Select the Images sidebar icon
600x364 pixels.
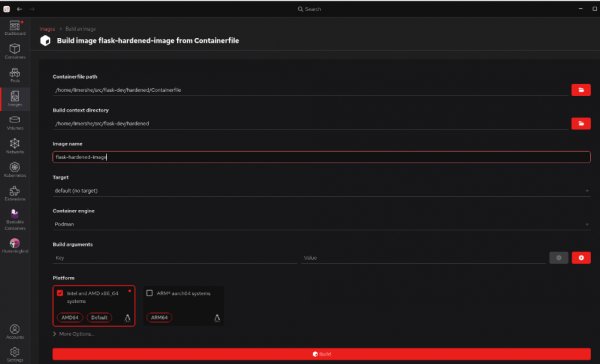[15, 99]
